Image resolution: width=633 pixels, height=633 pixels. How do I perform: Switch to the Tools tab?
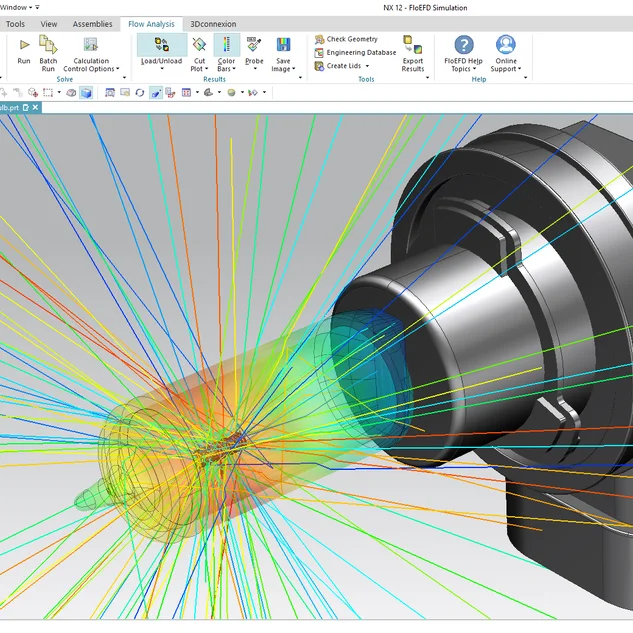[15, 24]
